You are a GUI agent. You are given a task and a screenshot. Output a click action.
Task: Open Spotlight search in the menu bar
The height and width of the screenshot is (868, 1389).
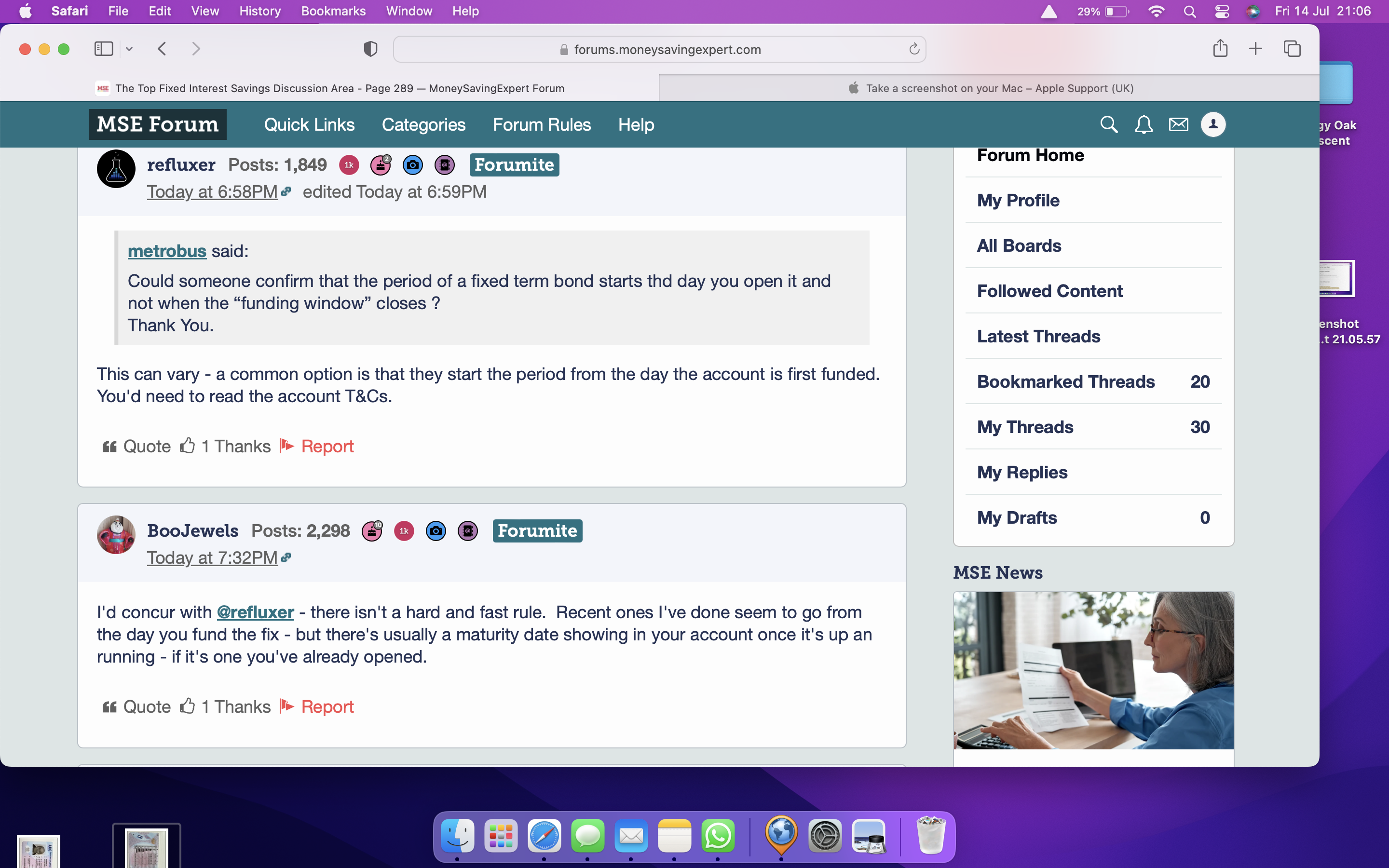tap(1190, 11)
